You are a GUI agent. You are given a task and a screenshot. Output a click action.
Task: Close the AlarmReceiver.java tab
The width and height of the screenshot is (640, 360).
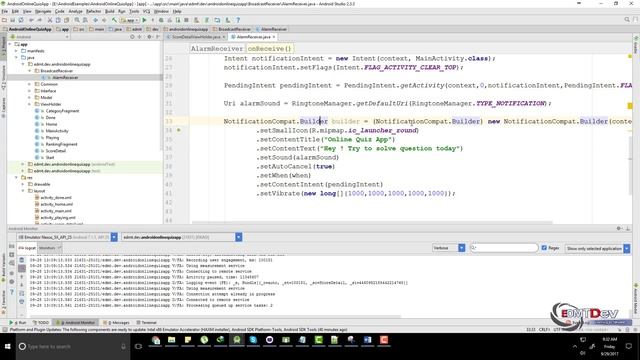274,37
